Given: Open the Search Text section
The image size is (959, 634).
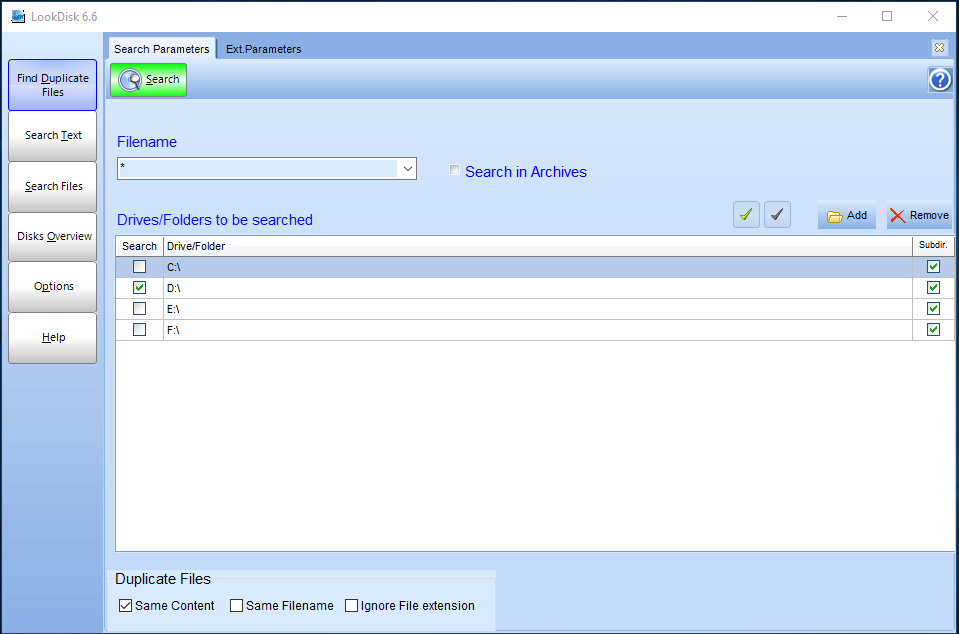Looking at the screenshot, I should coord(53,135).
